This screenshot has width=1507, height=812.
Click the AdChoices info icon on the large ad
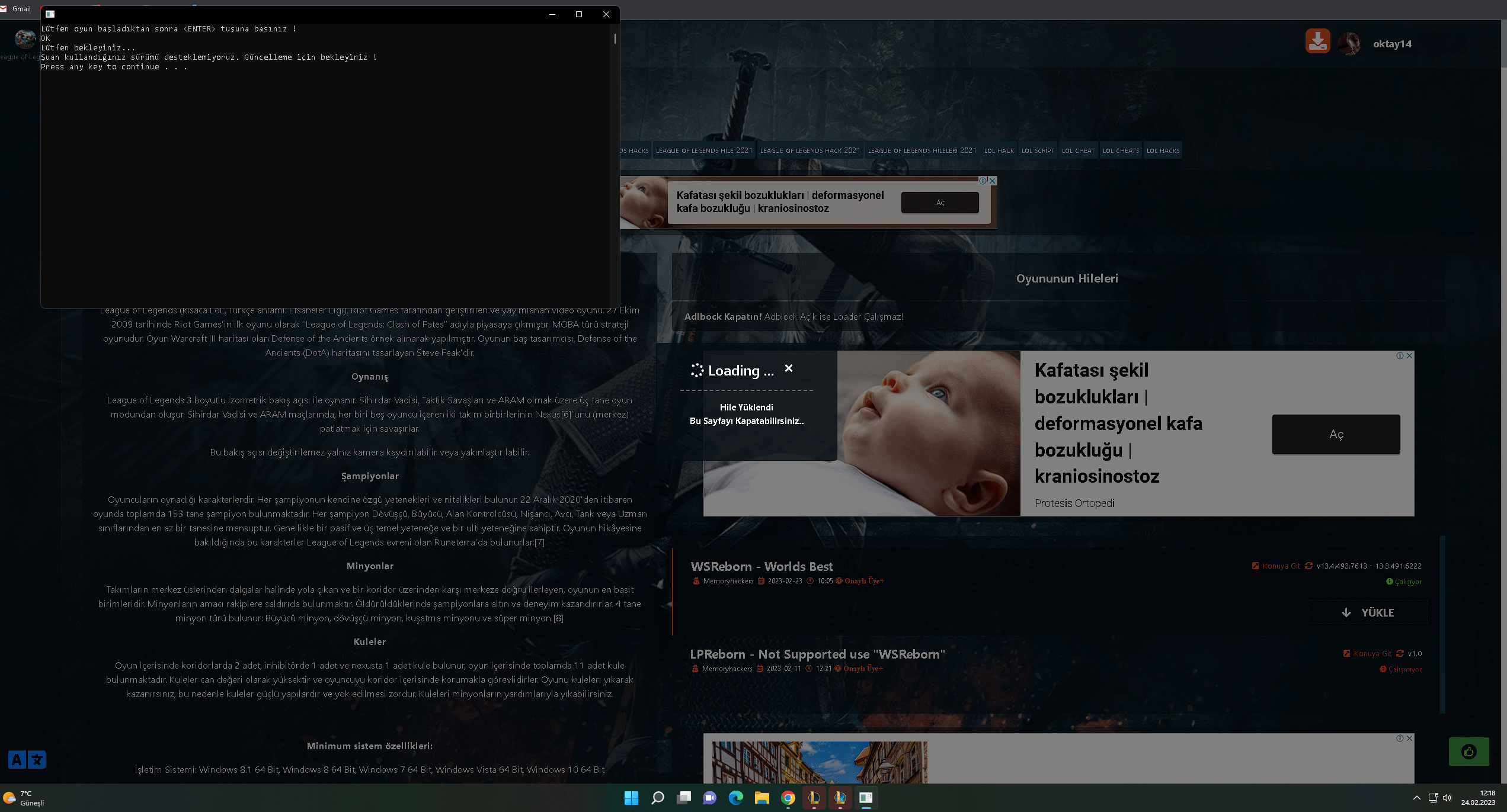(1400, 355)
